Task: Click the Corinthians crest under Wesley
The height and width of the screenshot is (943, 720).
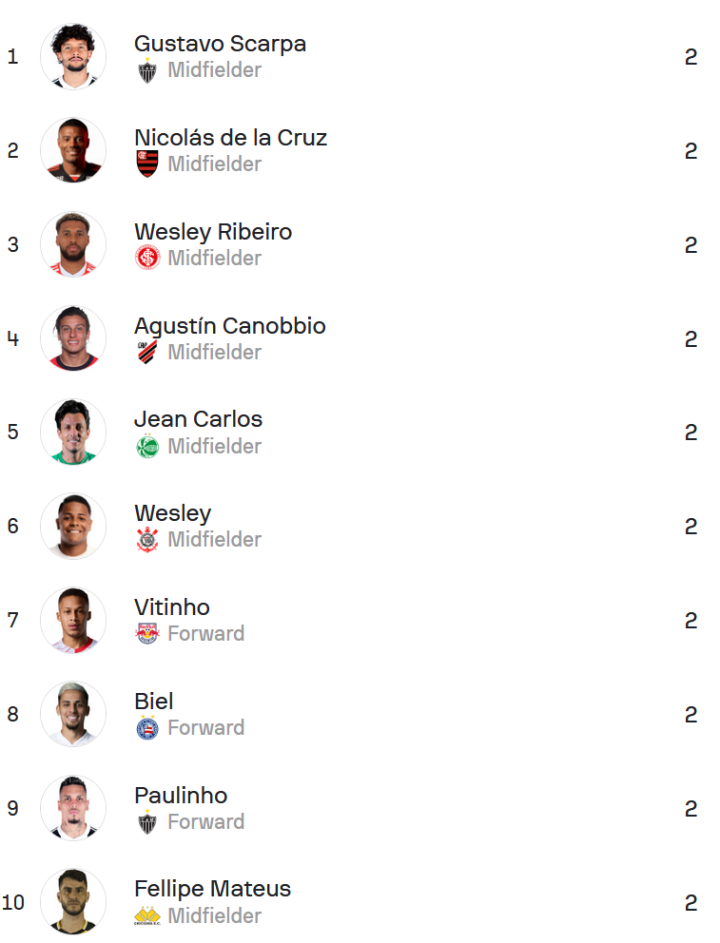Action: [x=147, y=540]
